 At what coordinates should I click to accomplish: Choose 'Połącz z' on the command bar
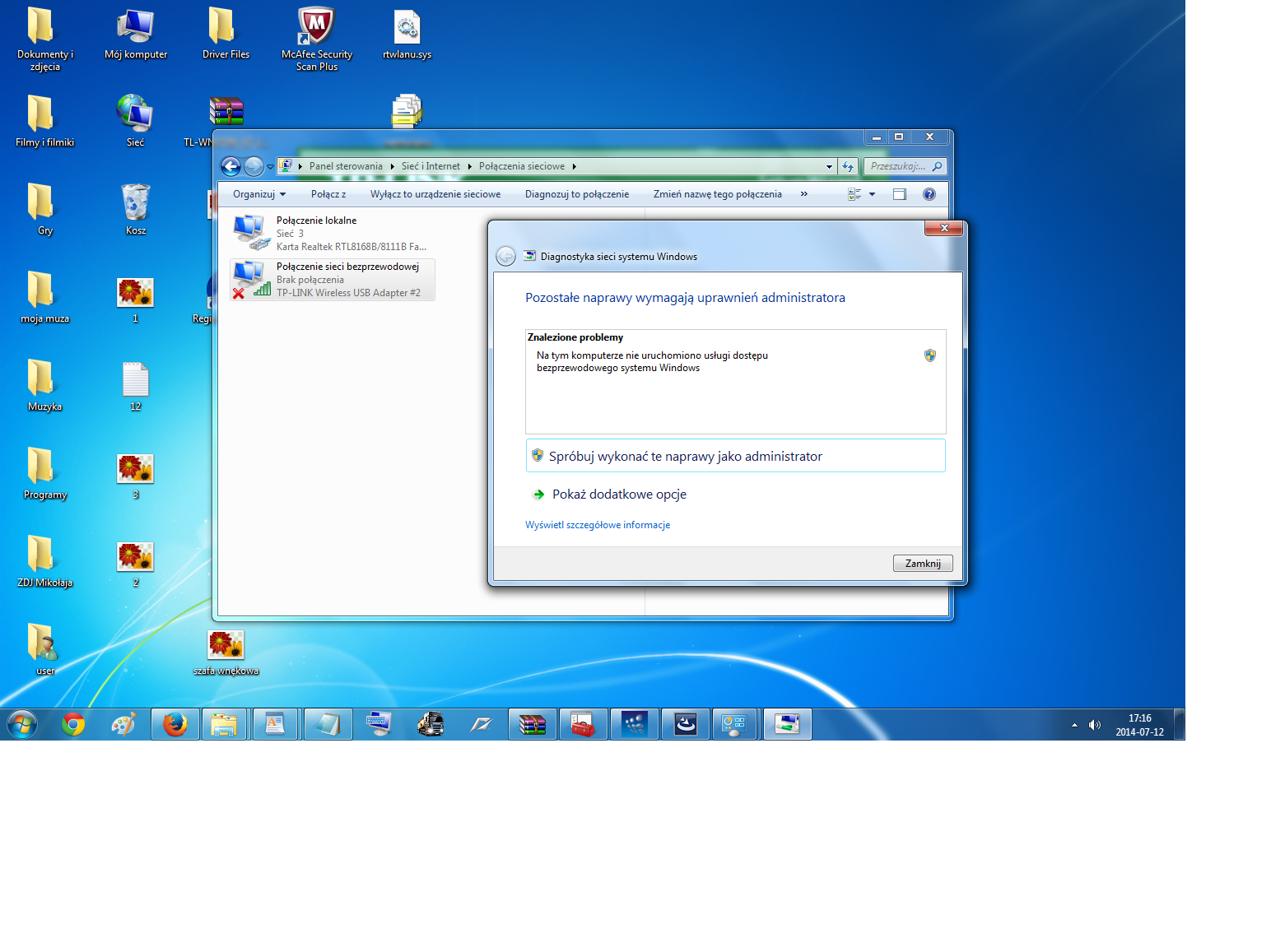328,194
